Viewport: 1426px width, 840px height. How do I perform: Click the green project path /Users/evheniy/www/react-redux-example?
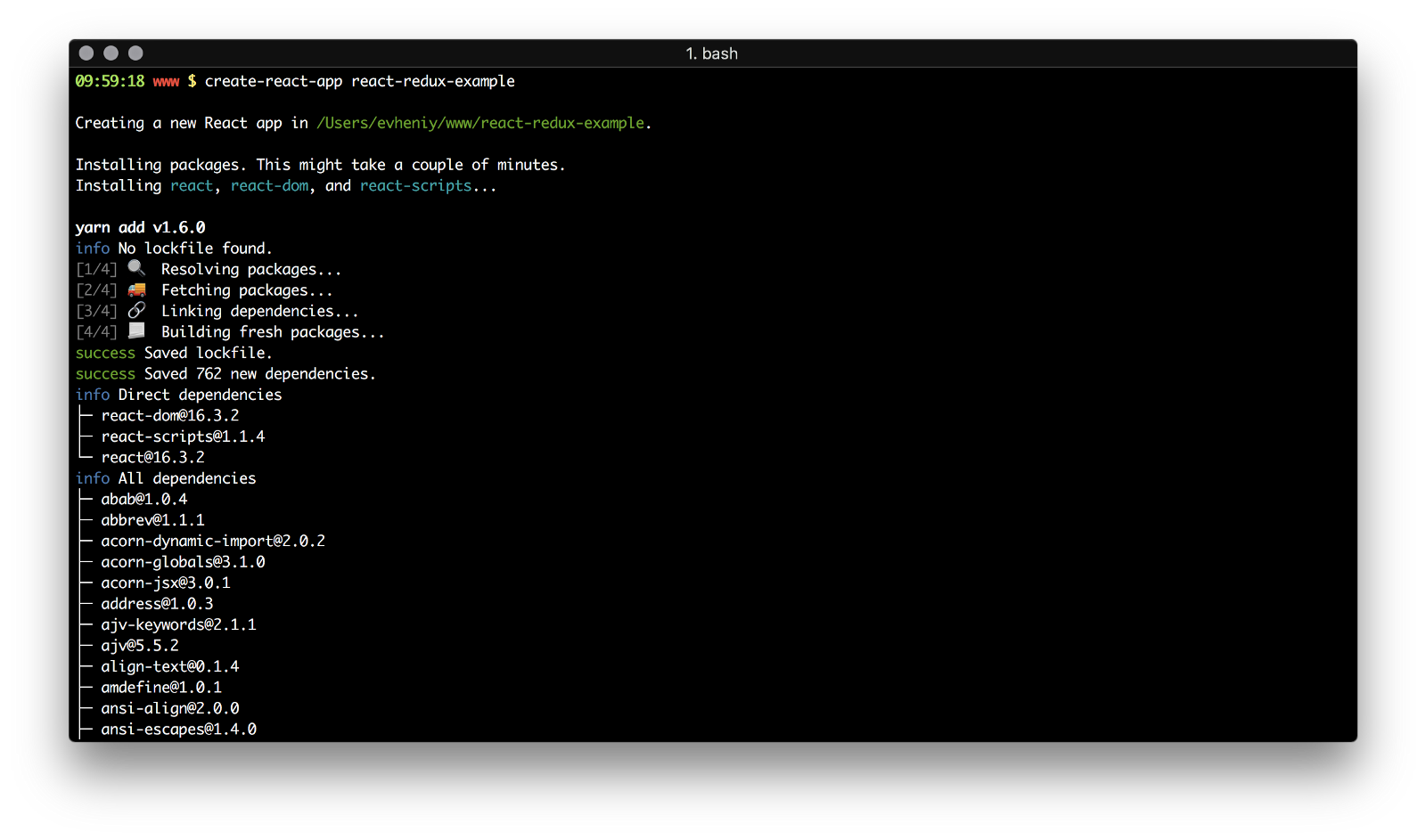point(480,123)
